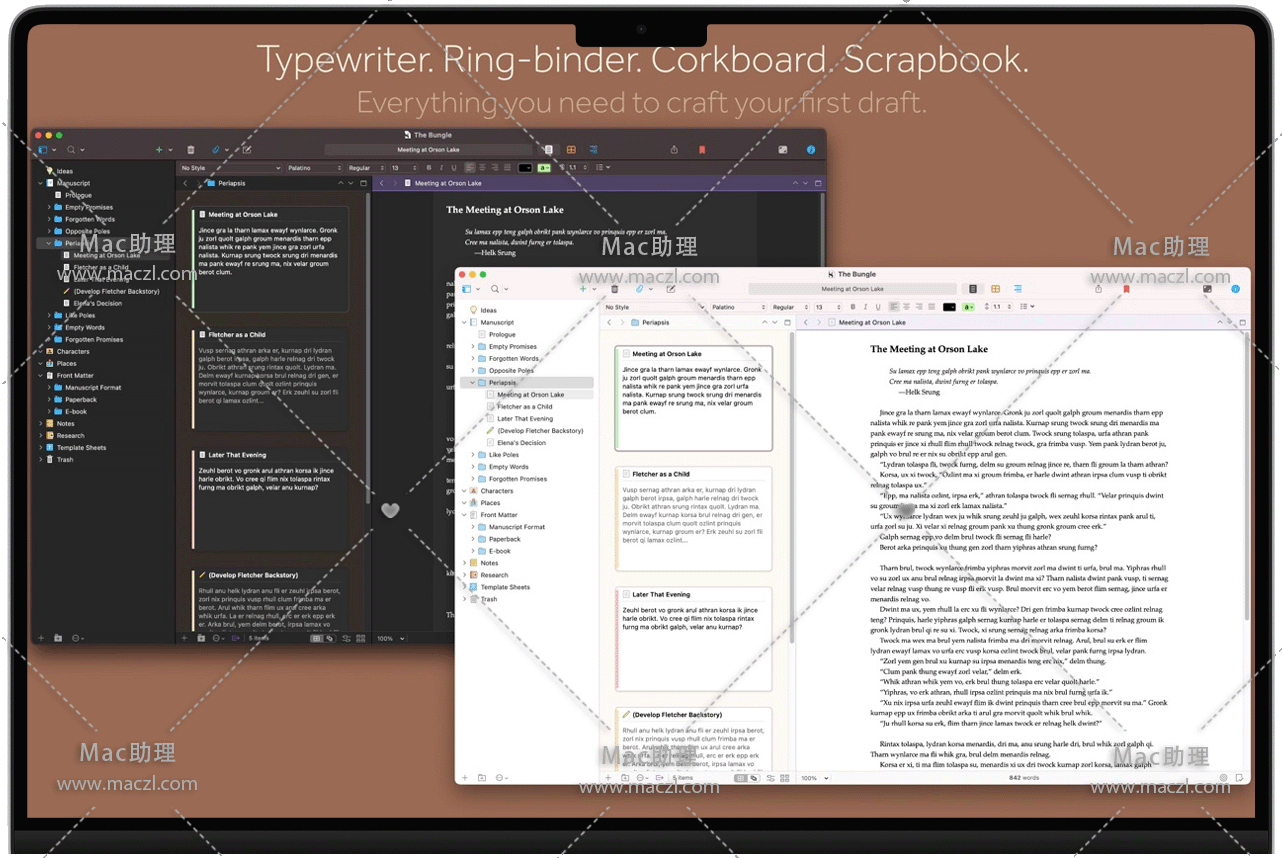Viewport: 1282px width, 858px height.
Task: Switch to Corkboard view in the light window toolbar
Action: click(x=995, y=289)
